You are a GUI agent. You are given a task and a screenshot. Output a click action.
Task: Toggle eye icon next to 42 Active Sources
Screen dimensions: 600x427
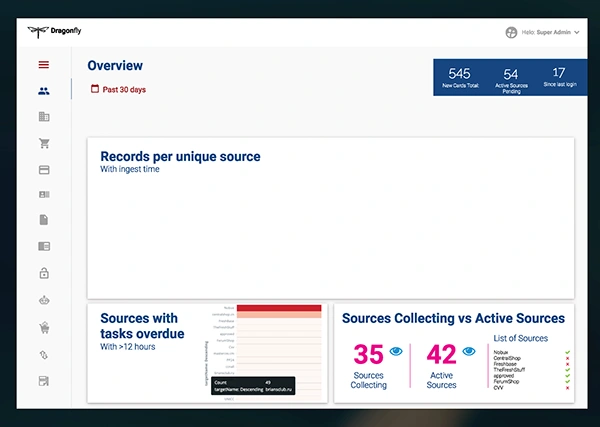click(469, 351)
